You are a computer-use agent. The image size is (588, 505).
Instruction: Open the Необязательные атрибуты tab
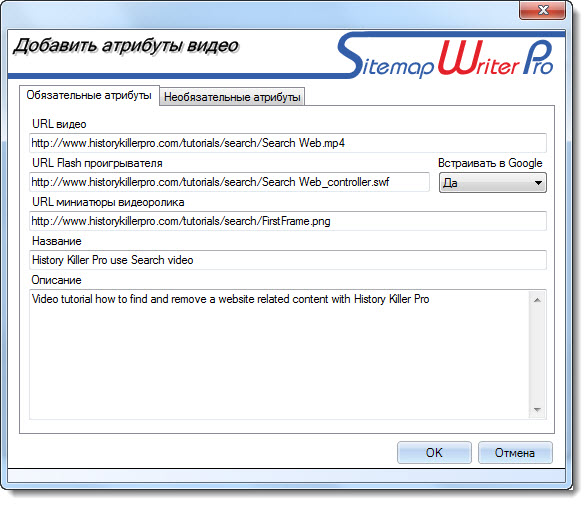click(232, 97)
